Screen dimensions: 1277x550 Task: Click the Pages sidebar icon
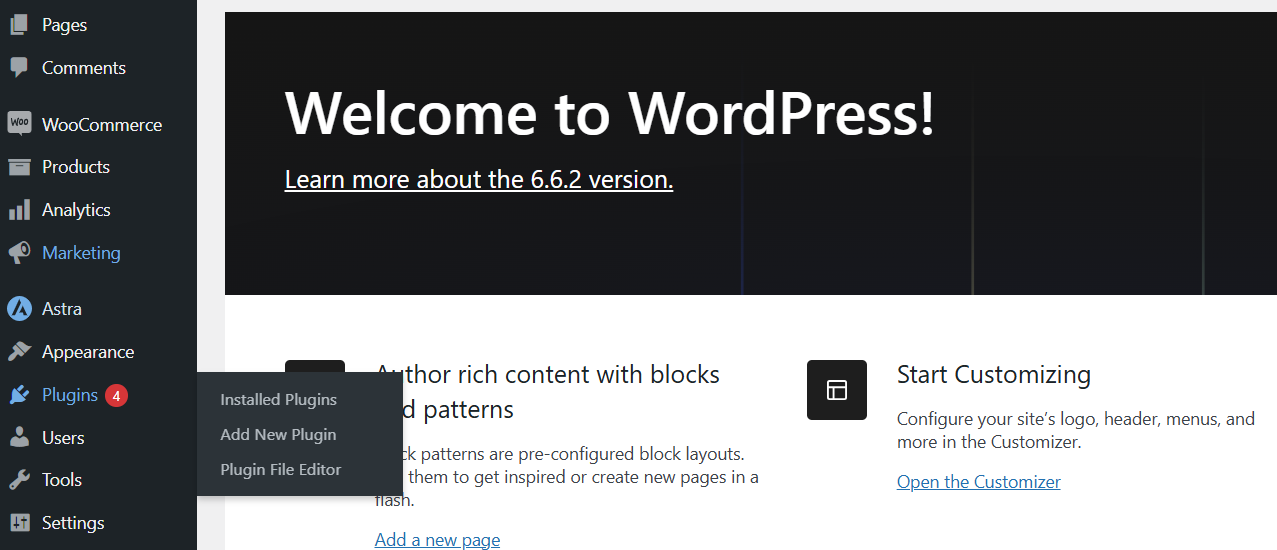(x=19, y=25)
